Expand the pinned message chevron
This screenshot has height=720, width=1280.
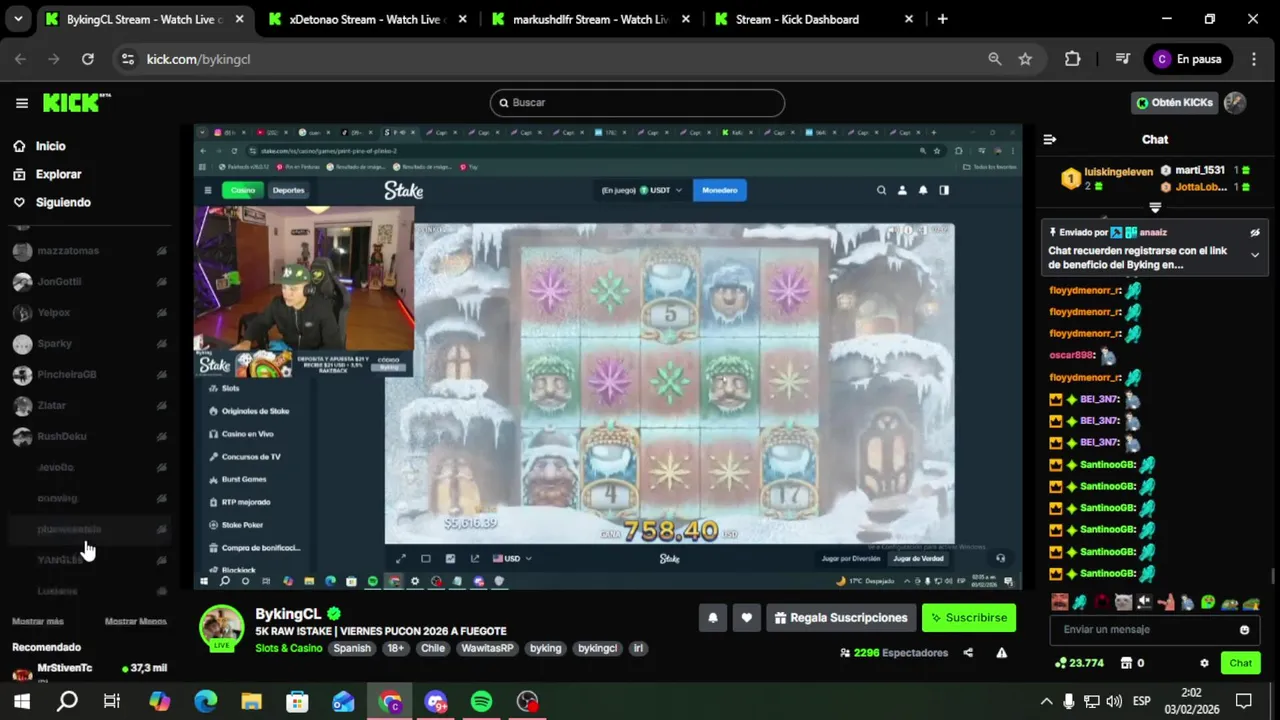pyautogui.click(x=1255, y=255)
